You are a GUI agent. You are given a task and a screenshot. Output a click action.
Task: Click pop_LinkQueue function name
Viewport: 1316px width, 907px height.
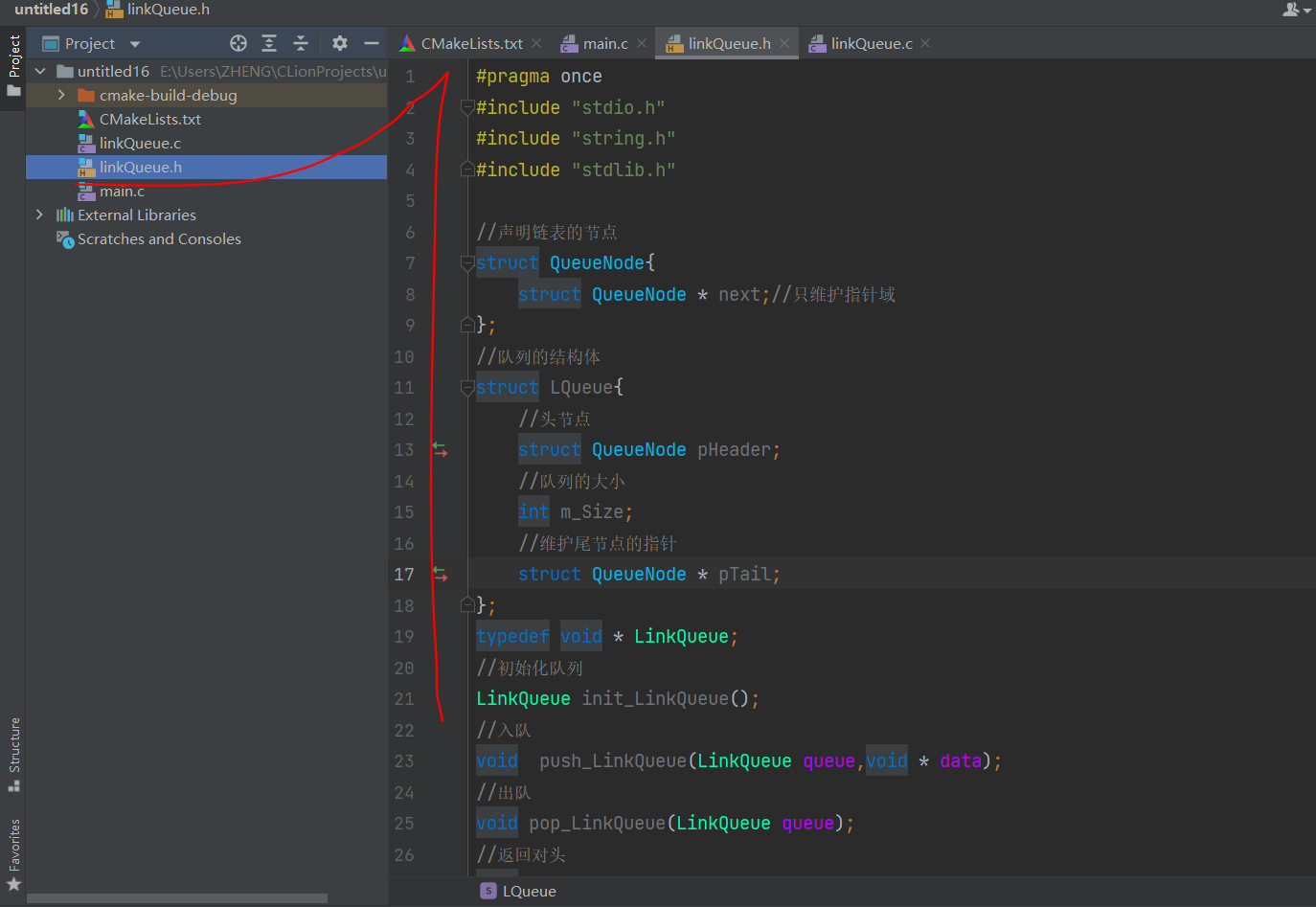(x=598, y=823)
